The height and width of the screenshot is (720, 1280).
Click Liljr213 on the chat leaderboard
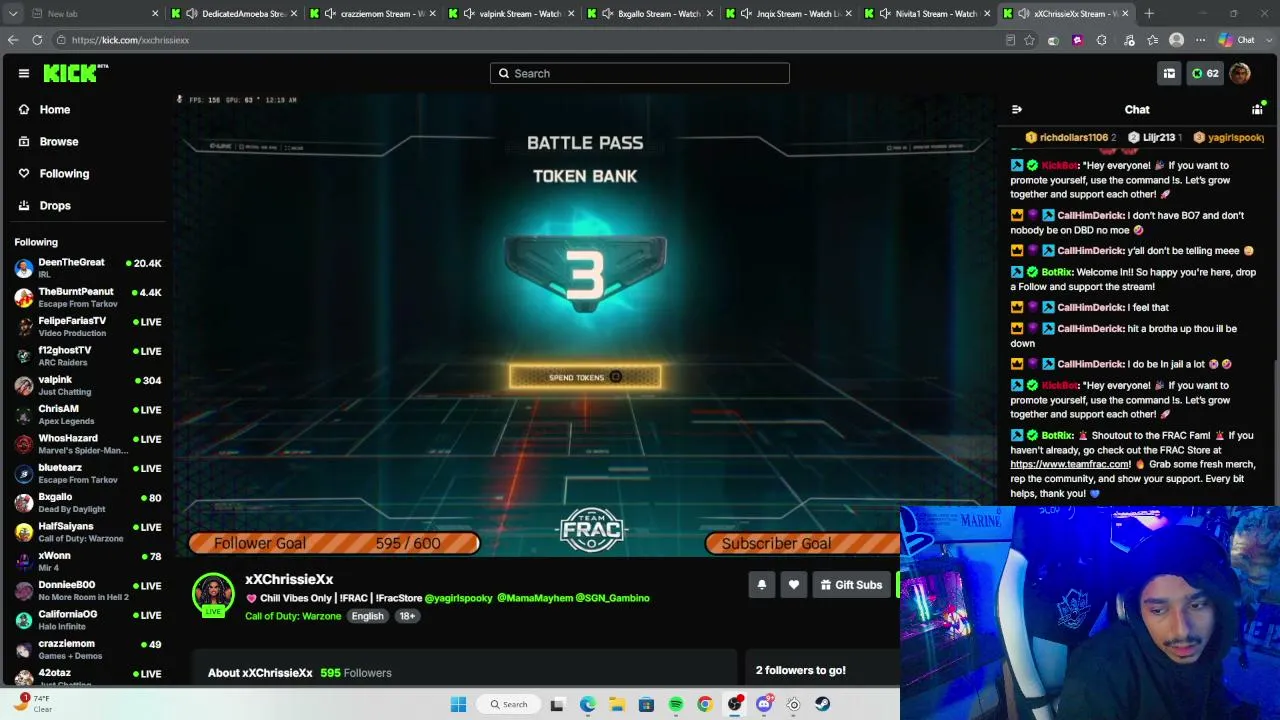pos(1155,138)
